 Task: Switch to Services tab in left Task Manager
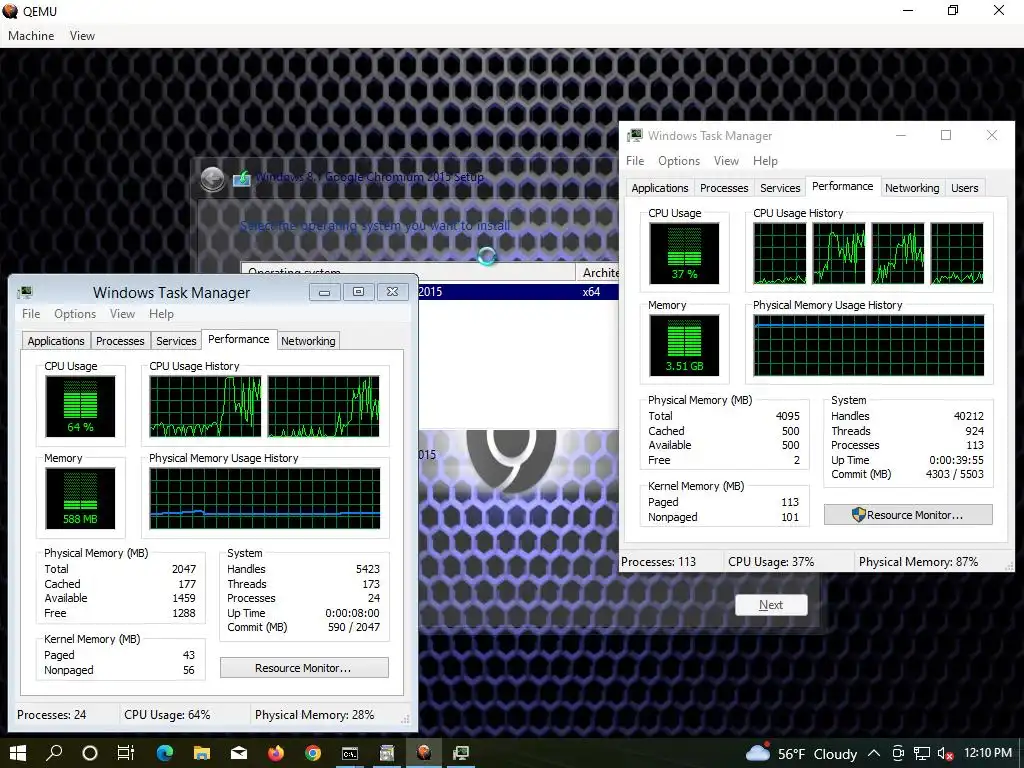176,341
